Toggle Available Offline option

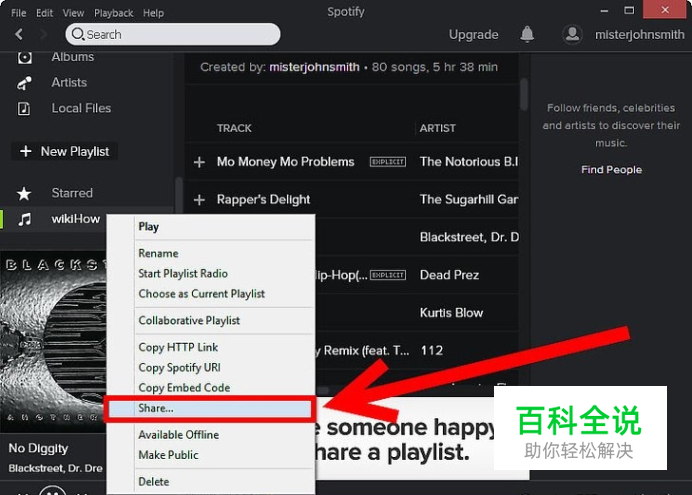211,435
